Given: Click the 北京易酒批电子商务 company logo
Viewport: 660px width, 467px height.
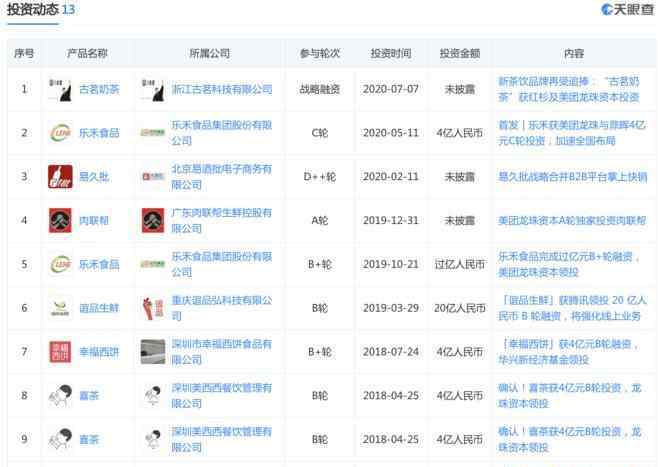Looking at the screenshot, I should (153, 177).
